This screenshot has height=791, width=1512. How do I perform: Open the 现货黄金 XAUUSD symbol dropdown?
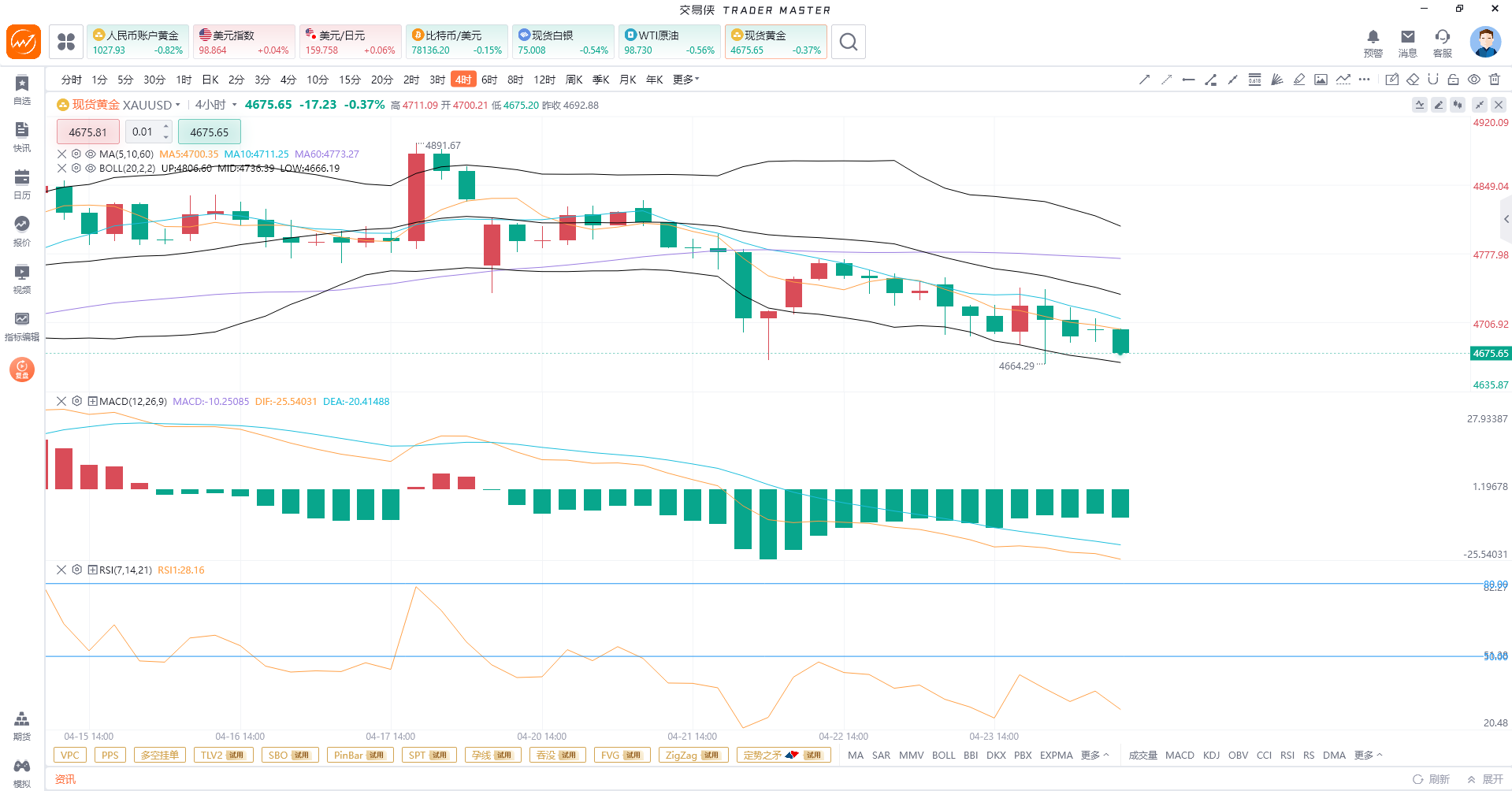click(178, 105)
